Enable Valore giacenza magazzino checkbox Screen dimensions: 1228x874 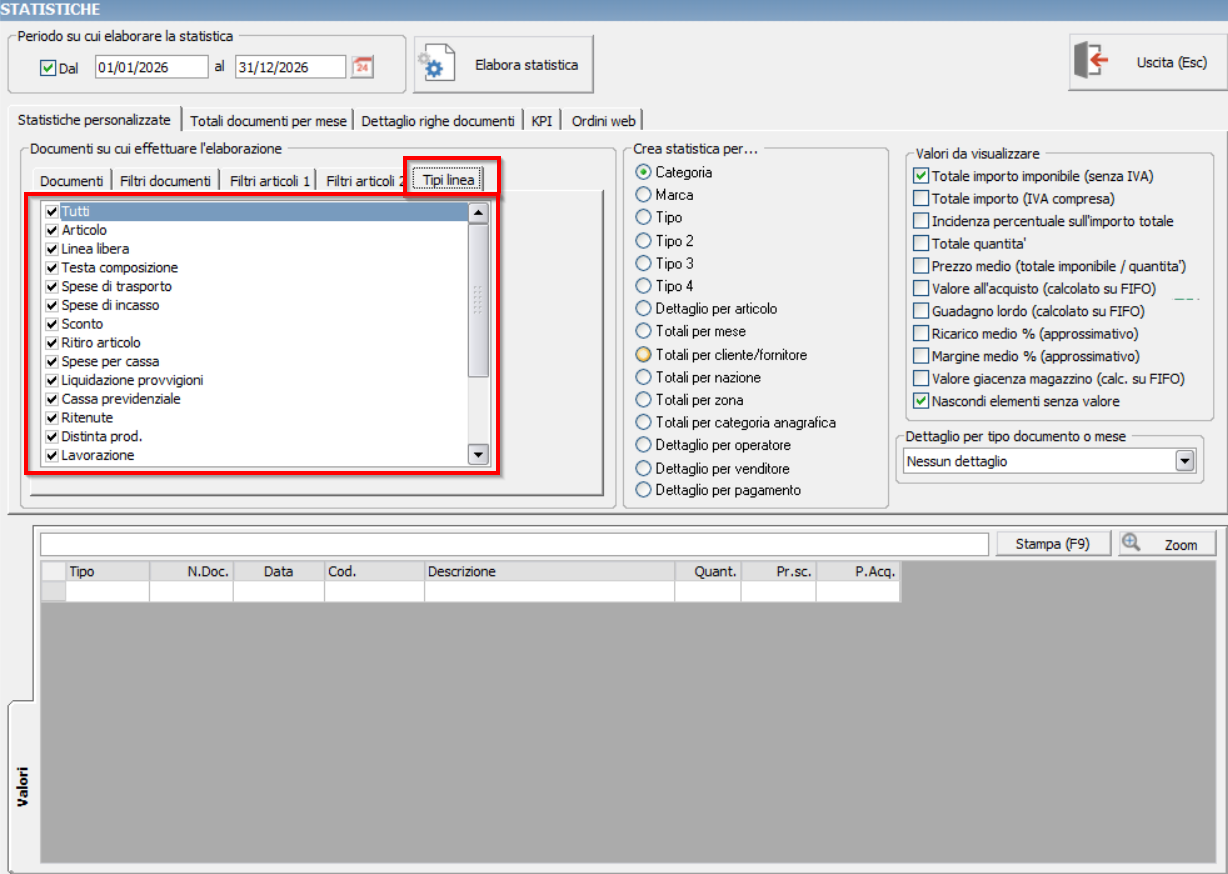pos(921,379)
